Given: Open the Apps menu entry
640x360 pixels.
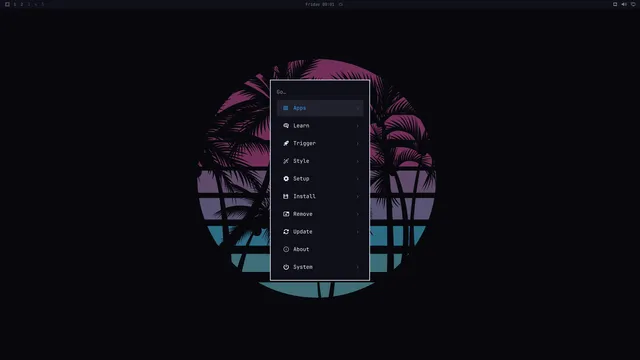Looking at the screenshot, I should click(320, 108).
